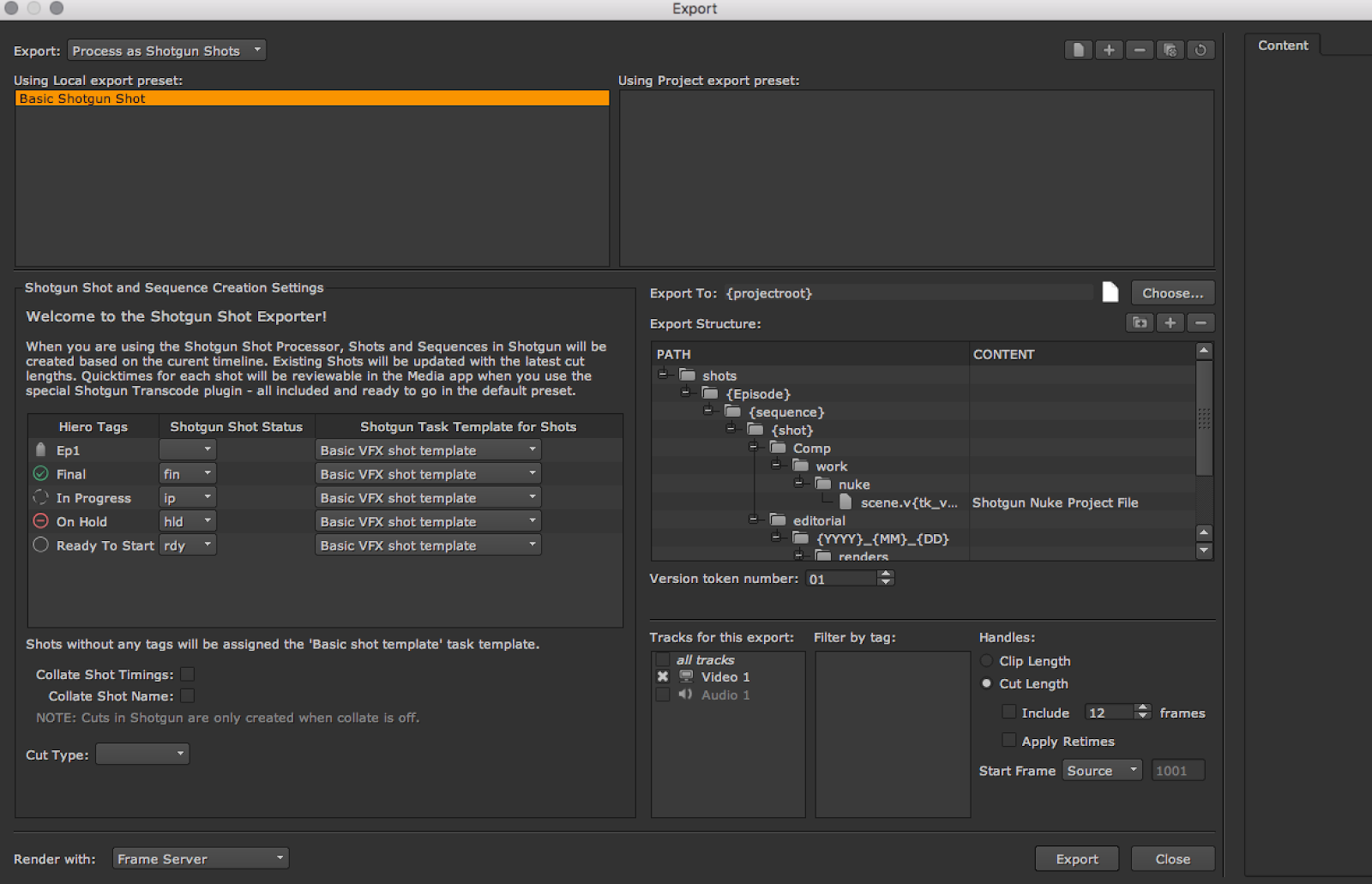Screen dimensions: 1372x884
Task: Open the Start Frame Source dropdown
Action: 1103,770
